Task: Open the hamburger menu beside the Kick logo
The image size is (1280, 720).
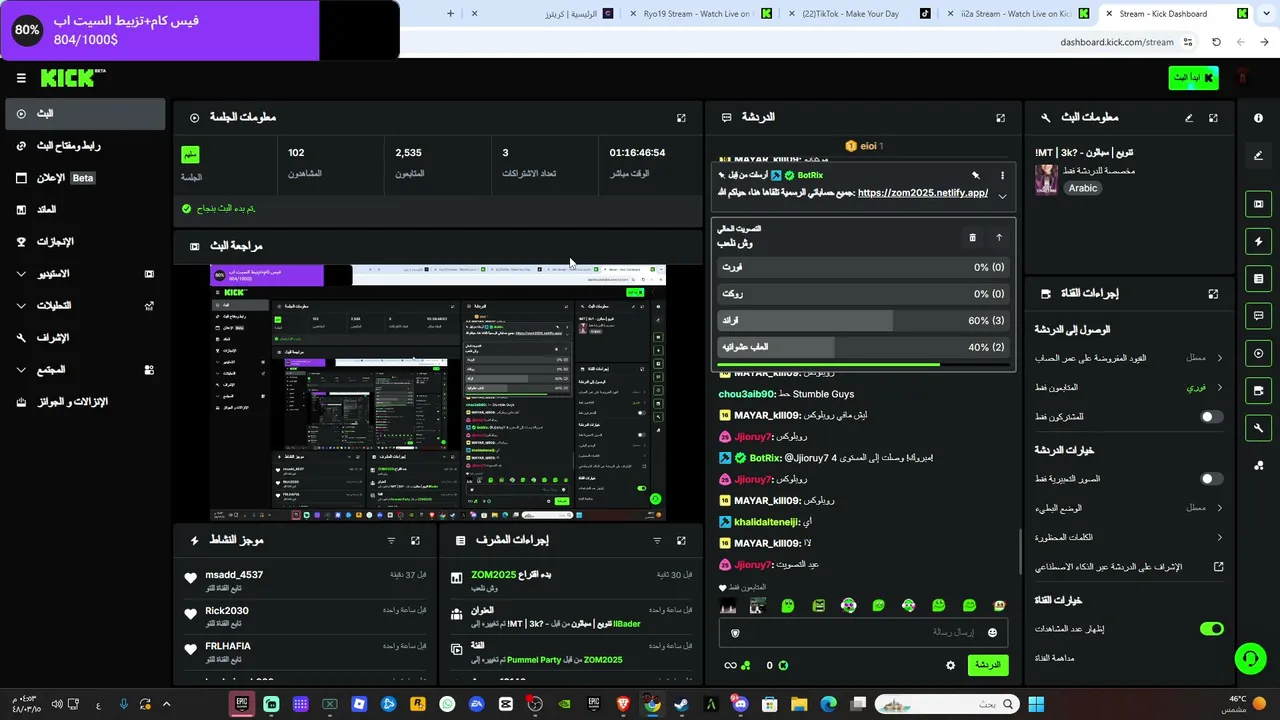Action: [21, 78]
